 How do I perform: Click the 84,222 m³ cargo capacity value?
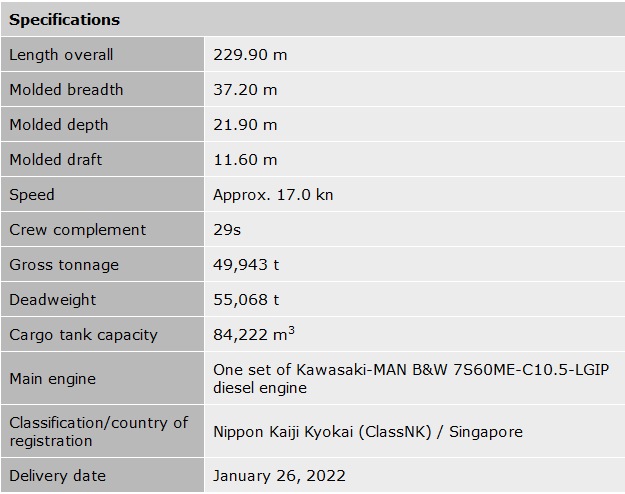[254, 334]
